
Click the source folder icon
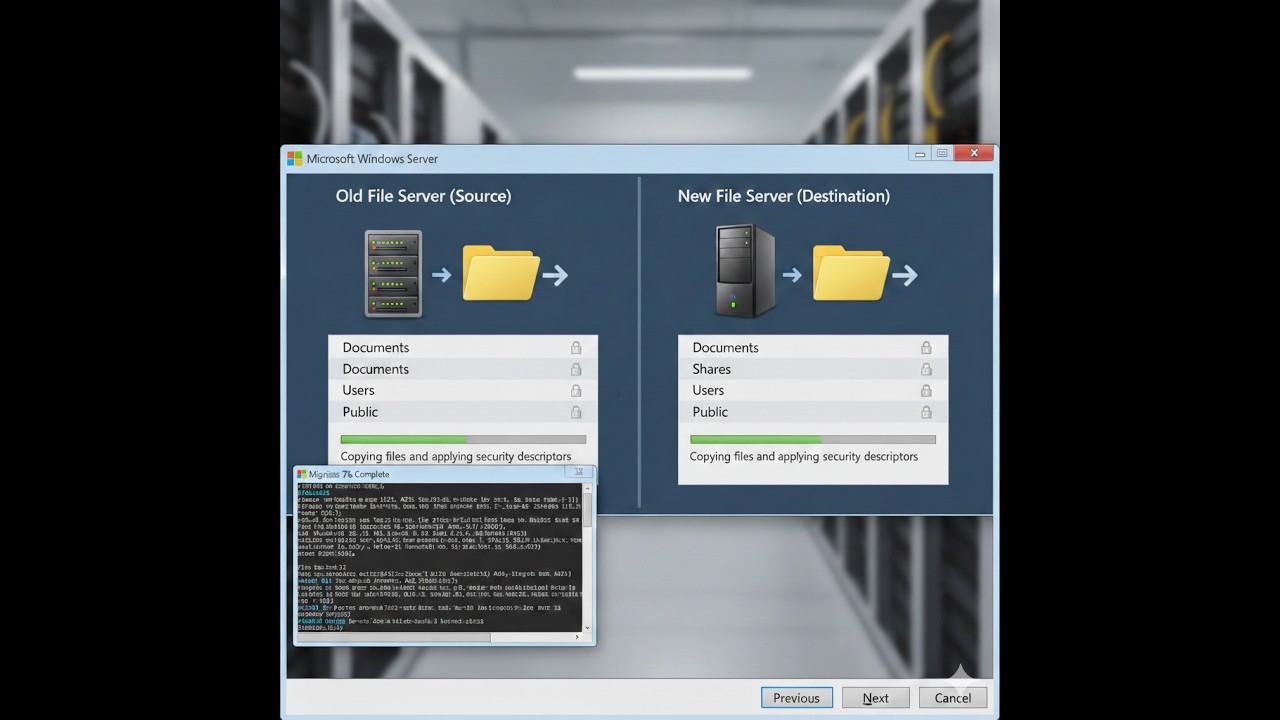tap(501, 274)
